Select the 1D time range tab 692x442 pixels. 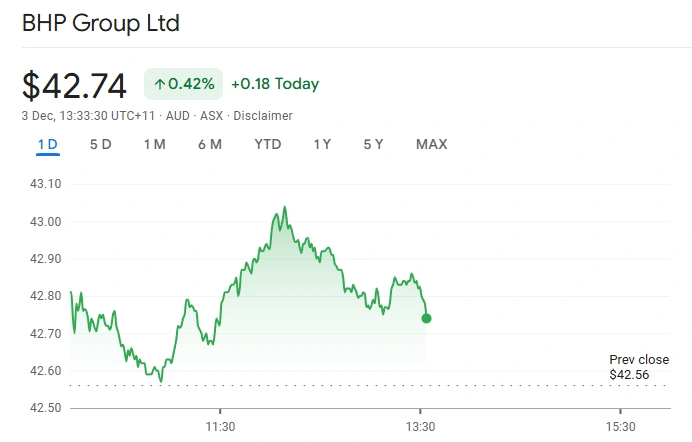[48, 144]
